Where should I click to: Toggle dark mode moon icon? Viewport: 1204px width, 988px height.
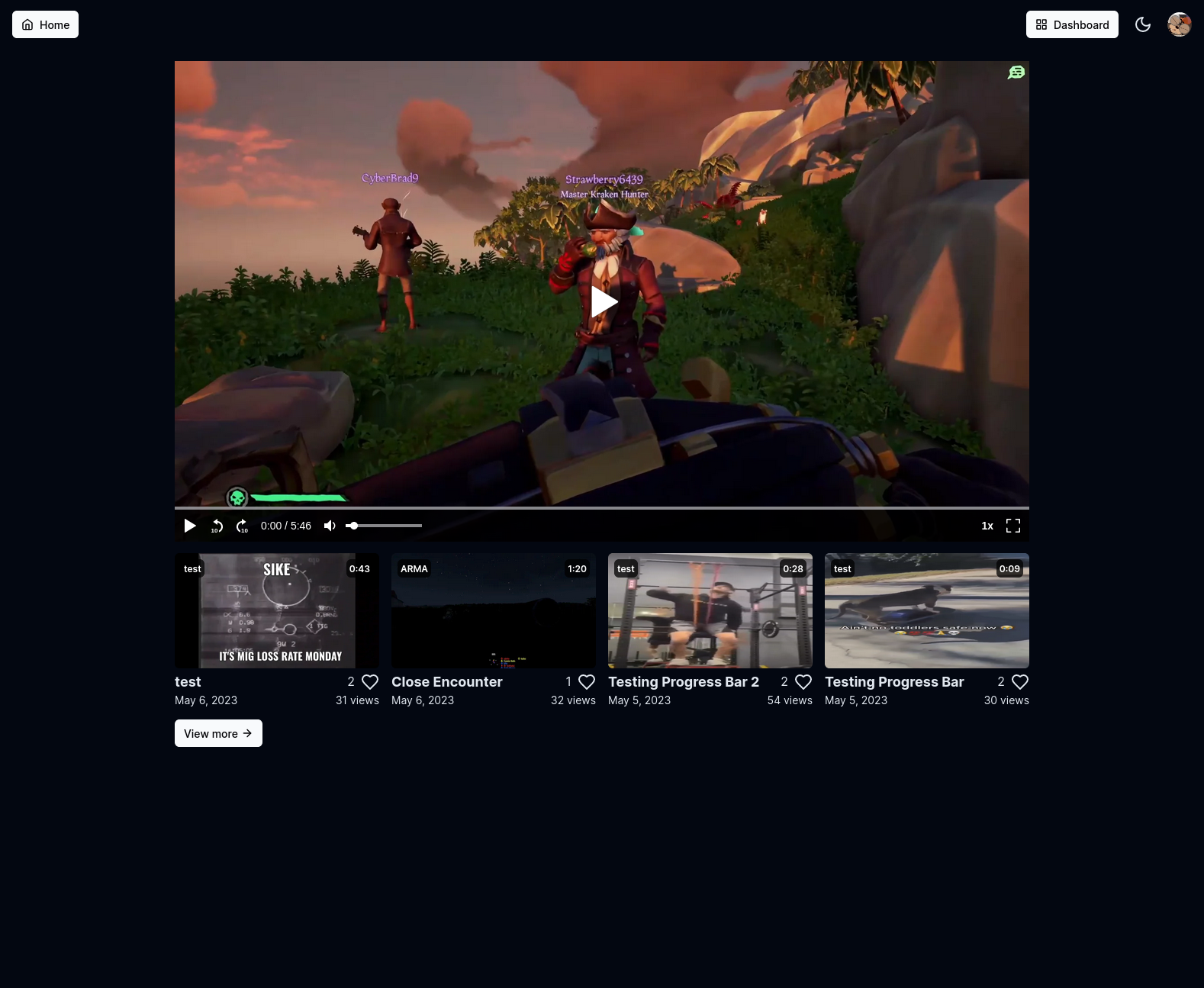(1143, 24)
